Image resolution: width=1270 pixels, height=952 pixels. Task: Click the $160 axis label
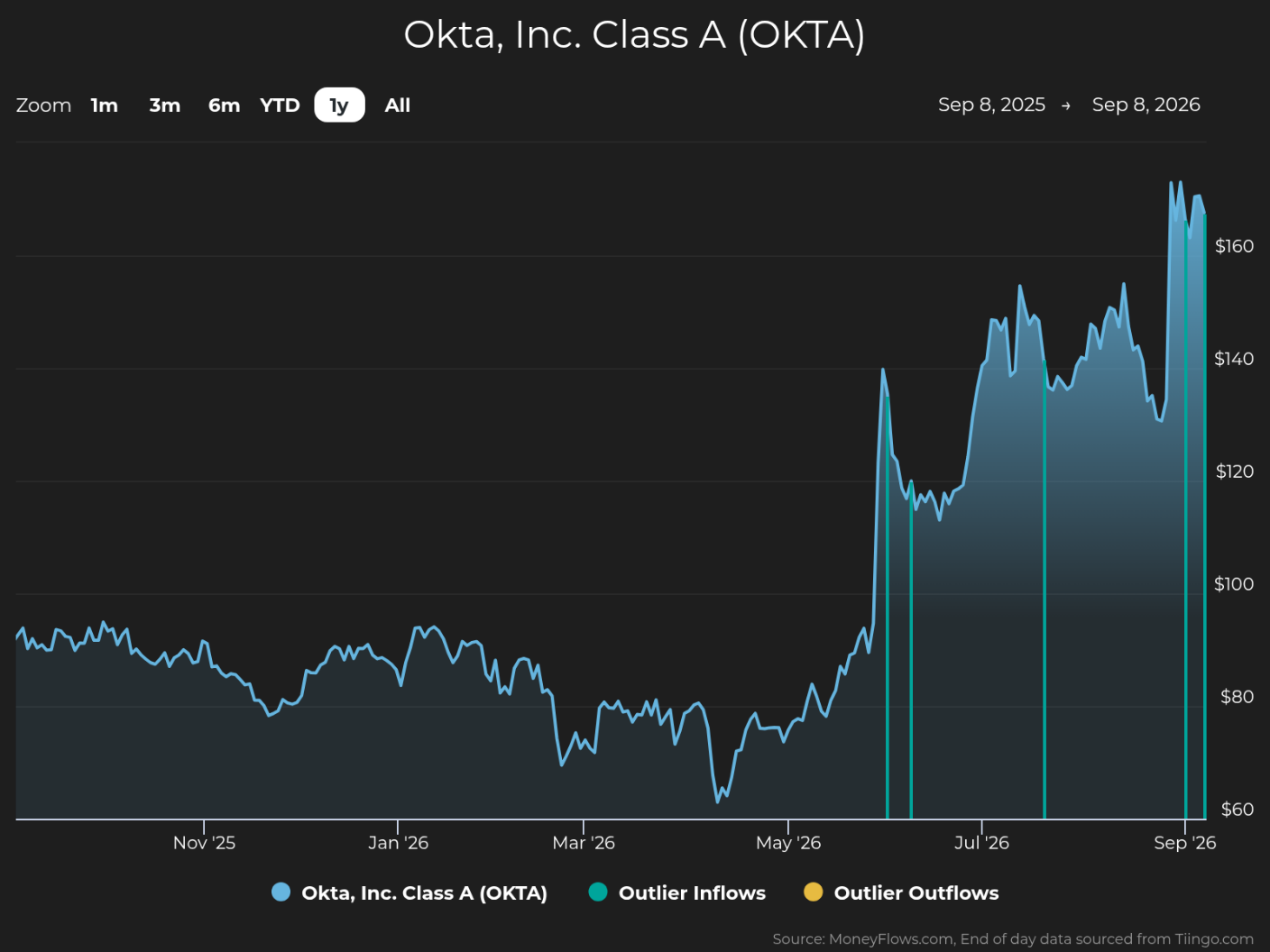click(x=1234, y=246)
